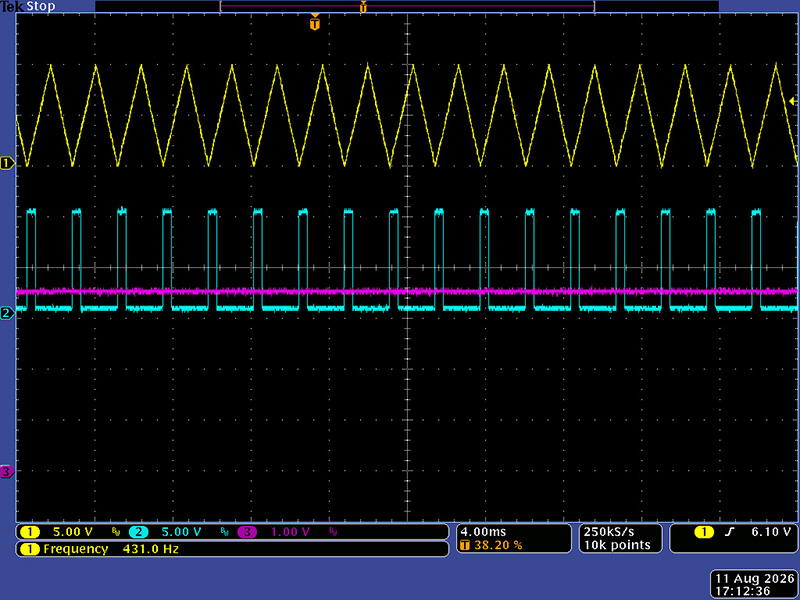Image resolution: width=800 pixels, height=600 pixels.
Task: Click the 17:12:36 time readout
Action: (x=743, y=592)
